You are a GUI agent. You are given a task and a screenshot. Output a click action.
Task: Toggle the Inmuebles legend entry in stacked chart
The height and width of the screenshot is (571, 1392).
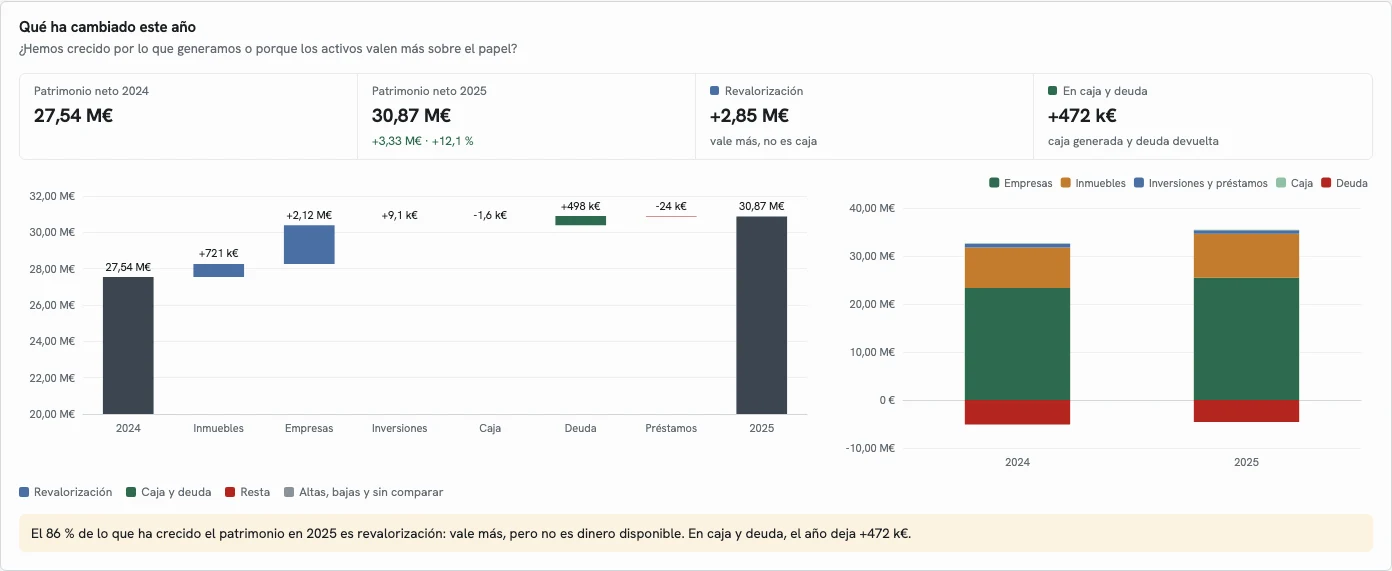click(1093, 183)
